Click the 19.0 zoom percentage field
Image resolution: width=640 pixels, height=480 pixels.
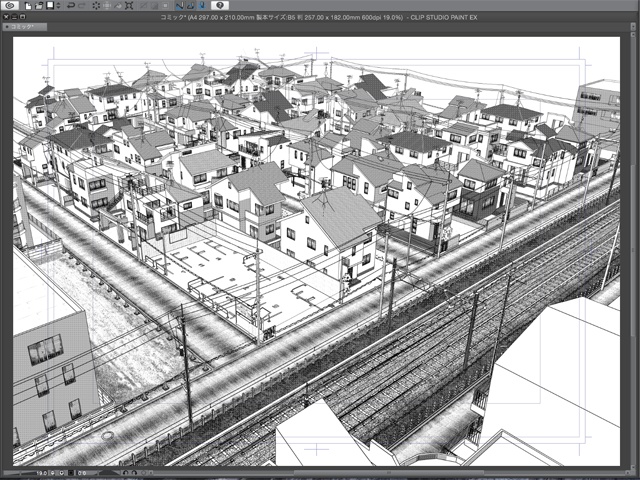click(x=42, y=473)
